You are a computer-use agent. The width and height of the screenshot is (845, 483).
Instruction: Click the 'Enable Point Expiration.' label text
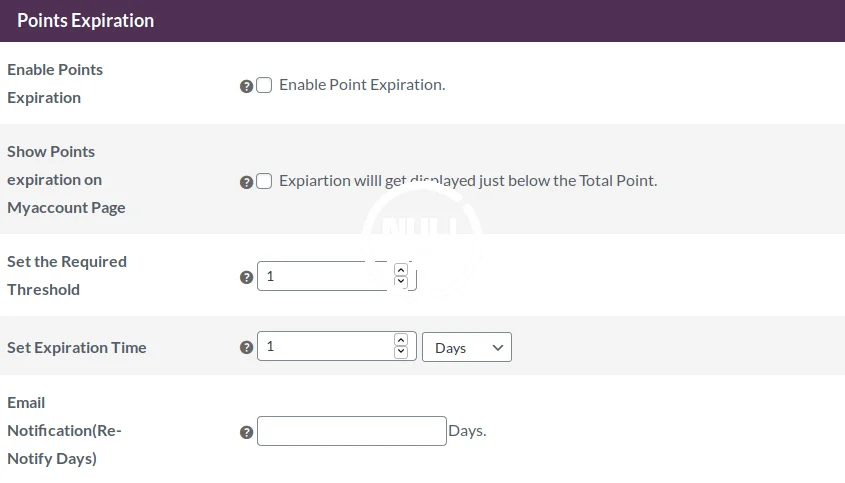362,85
